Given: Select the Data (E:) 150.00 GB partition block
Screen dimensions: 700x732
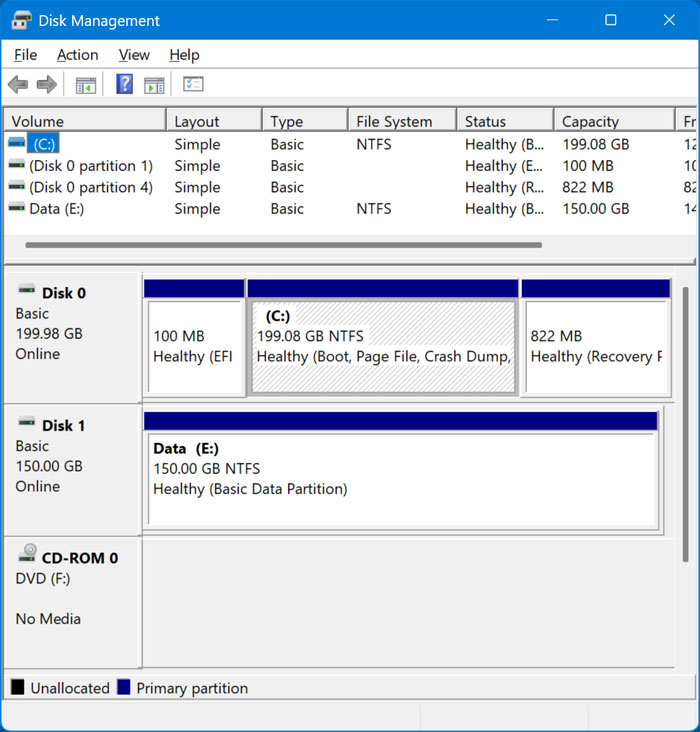Looking at the screenshot, I should [401, 471].
